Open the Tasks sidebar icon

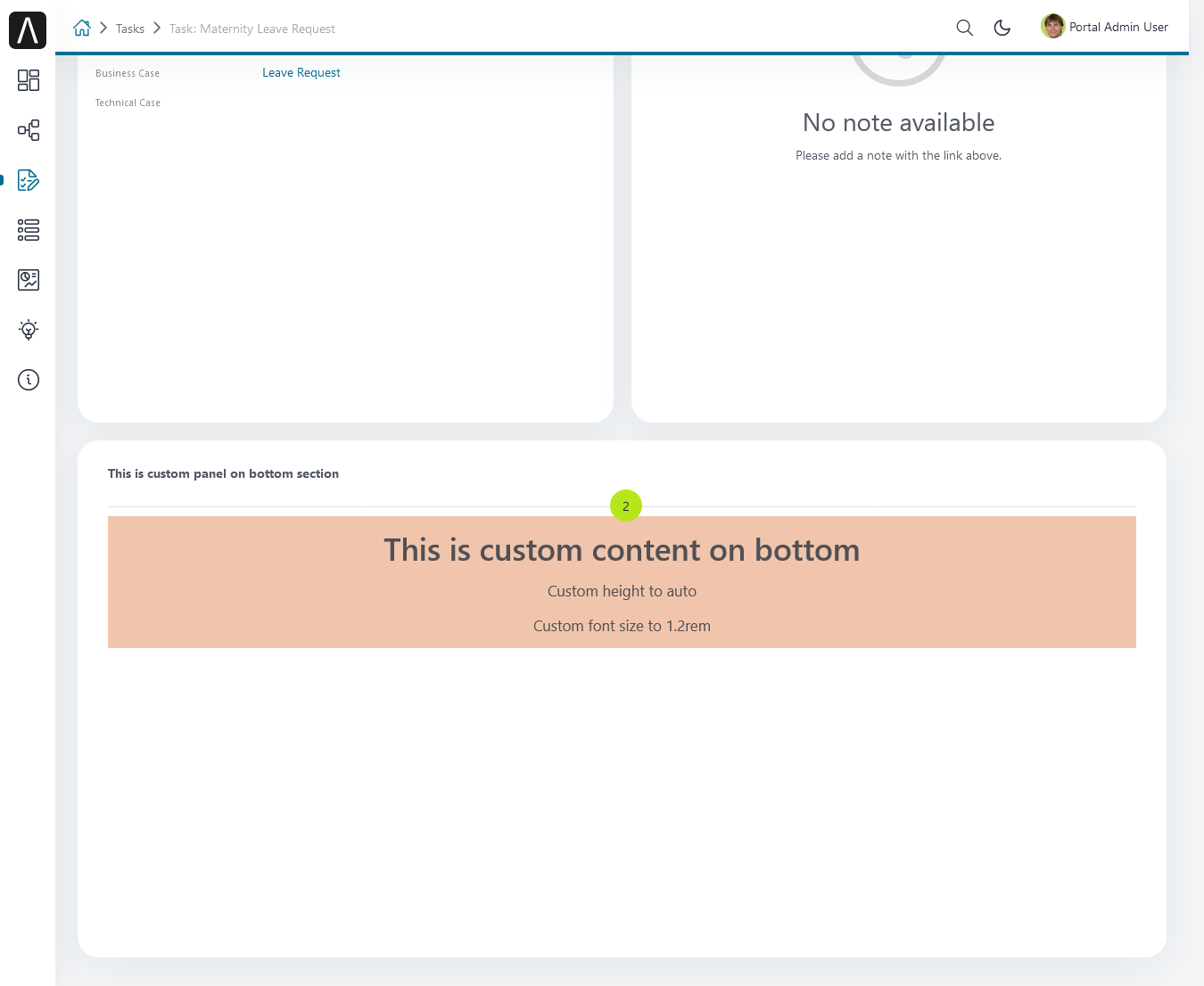click(29, 180)
